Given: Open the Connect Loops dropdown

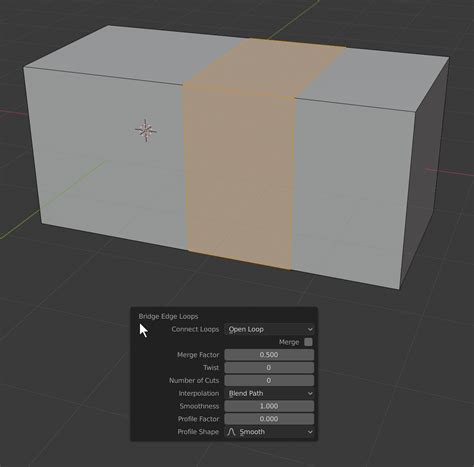Looking at the screenshot, I should (x=269, y=329).
